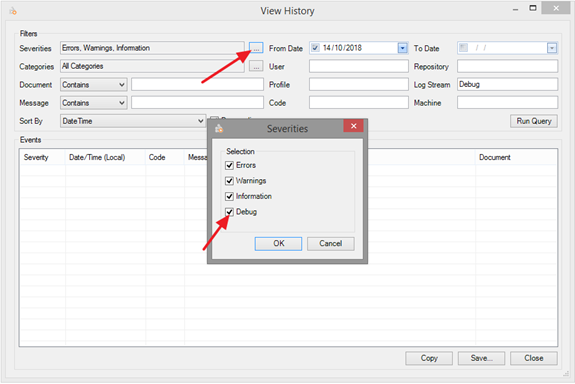This screenshot has height=384, width=575.
Task: Open To Date calendar dropdown
Action: [x=552, y=48]
